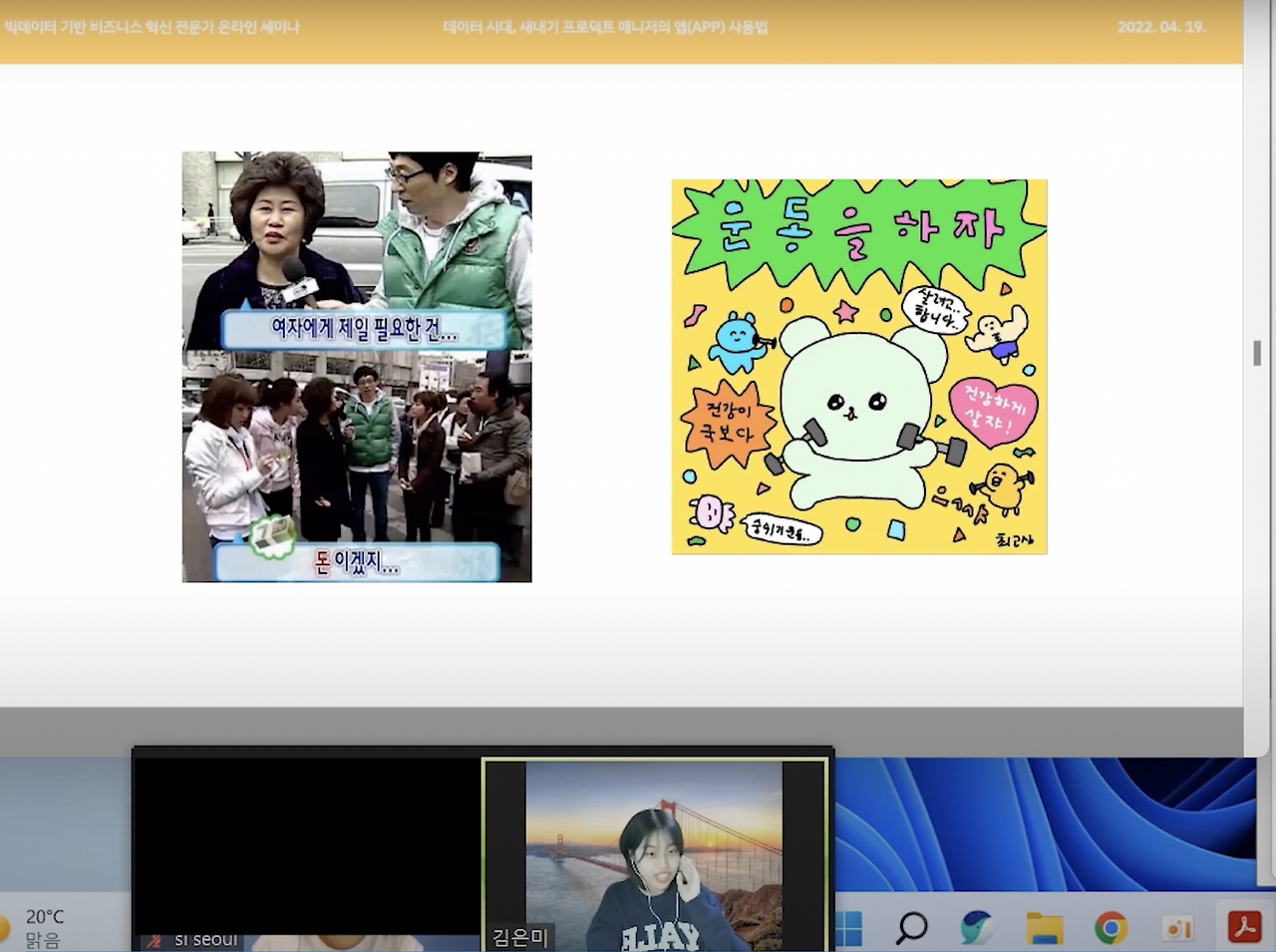Click the centered header title mentioning 앱(APP) 사용법
The height and width of the screenshot is (952, 1276).
click(x=605, y=27)
